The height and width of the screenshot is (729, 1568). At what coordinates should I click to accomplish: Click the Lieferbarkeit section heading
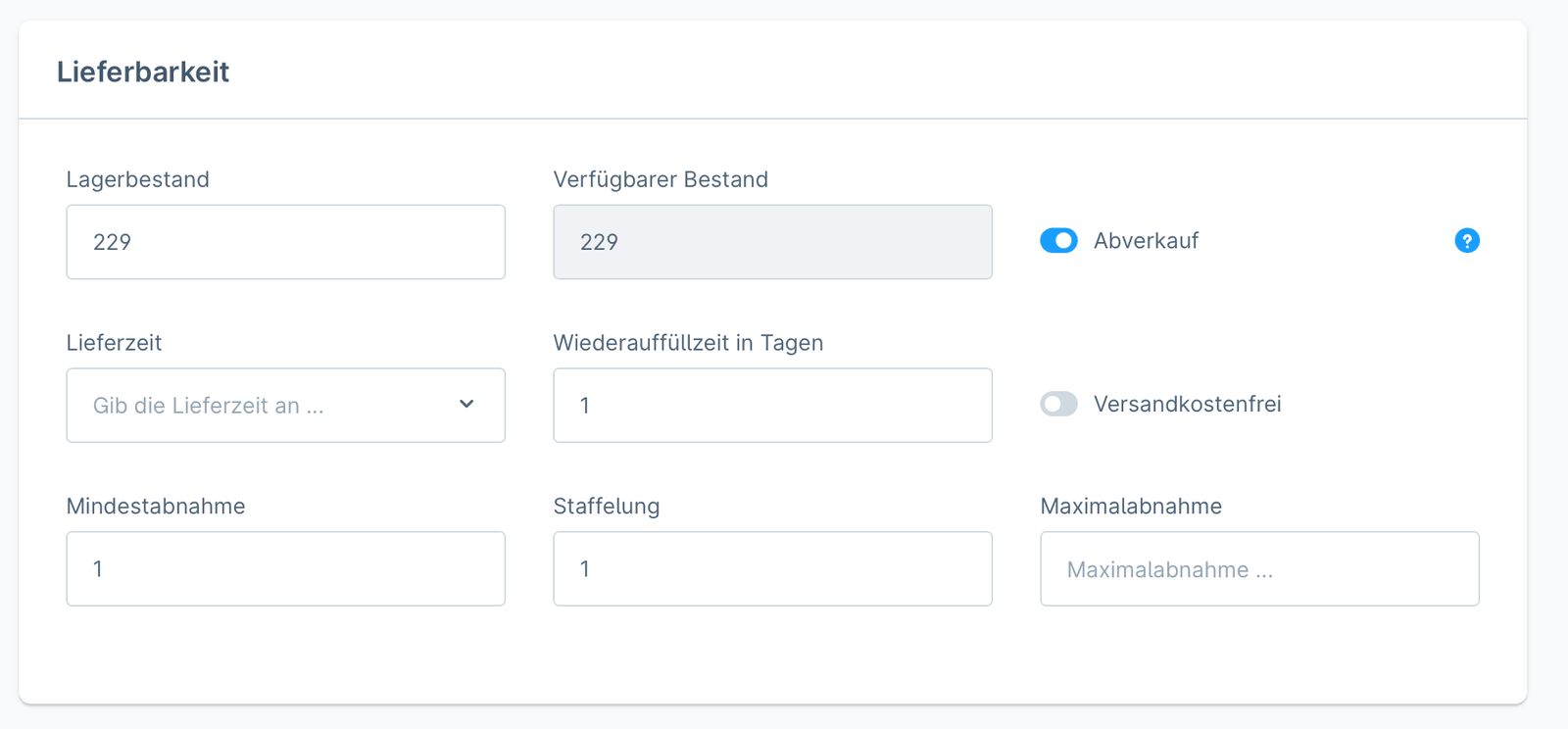(144, 71)
